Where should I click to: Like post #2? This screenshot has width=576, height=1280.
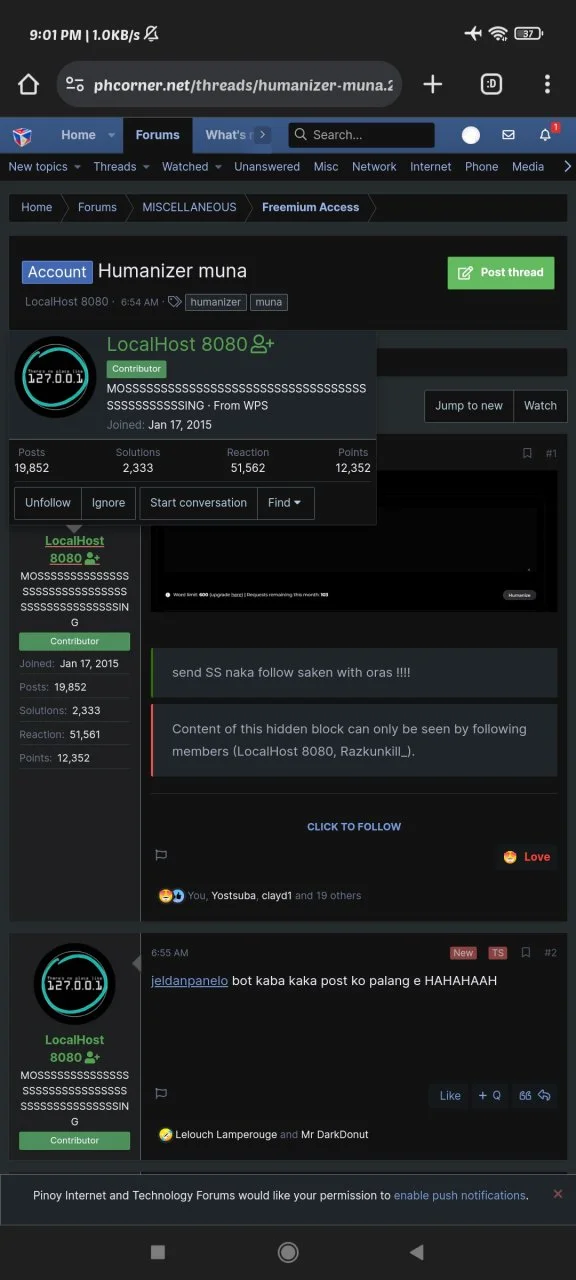pos(450,1096)
